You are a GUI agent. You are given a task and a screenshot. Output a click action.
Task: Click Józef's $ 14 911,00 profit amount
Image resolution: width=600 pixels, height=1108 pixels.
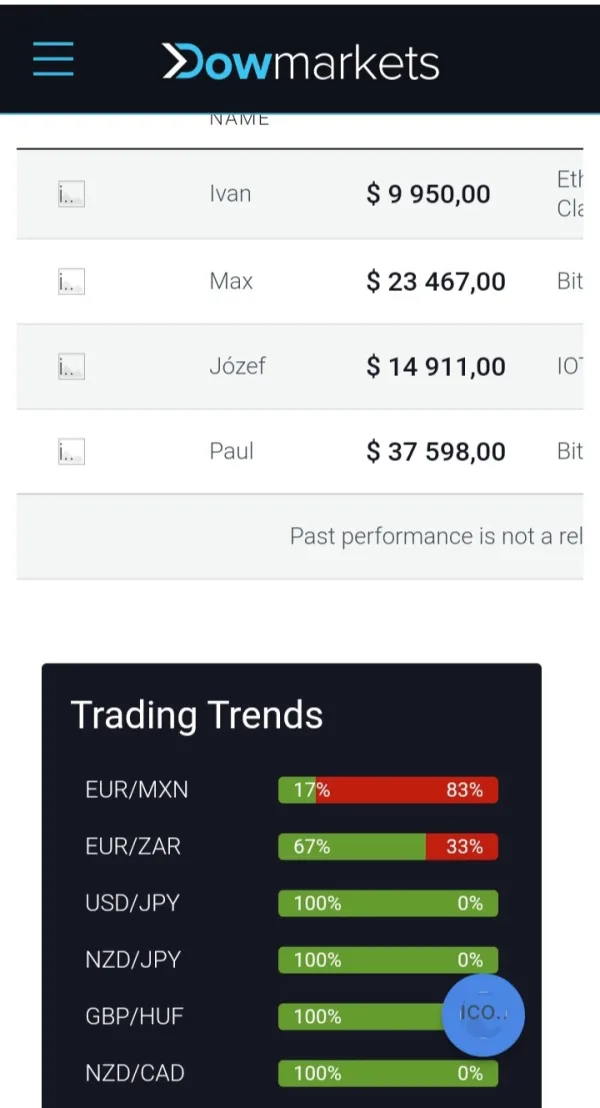[436, 367]
